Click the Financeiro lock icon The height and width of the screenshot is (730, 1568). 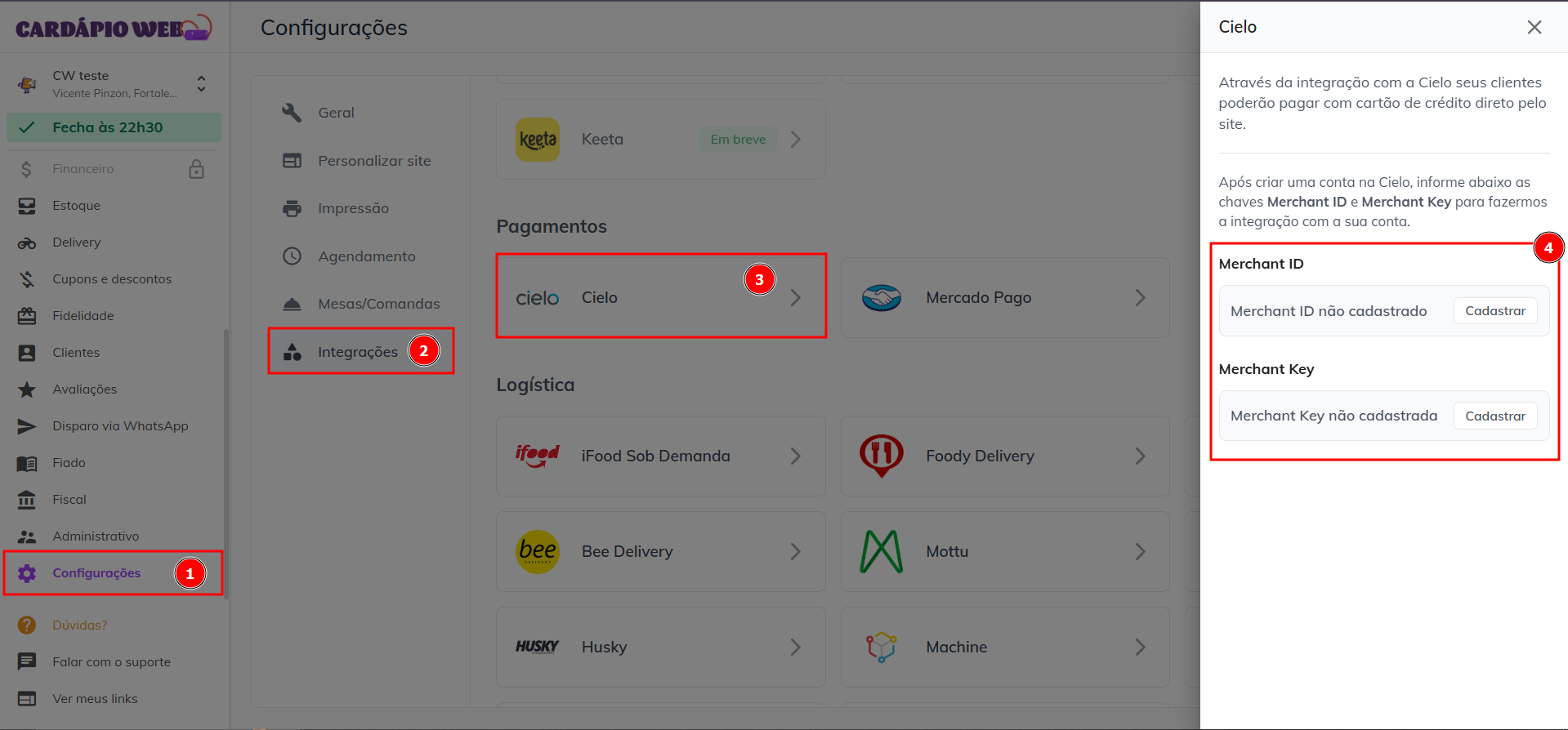196,169
